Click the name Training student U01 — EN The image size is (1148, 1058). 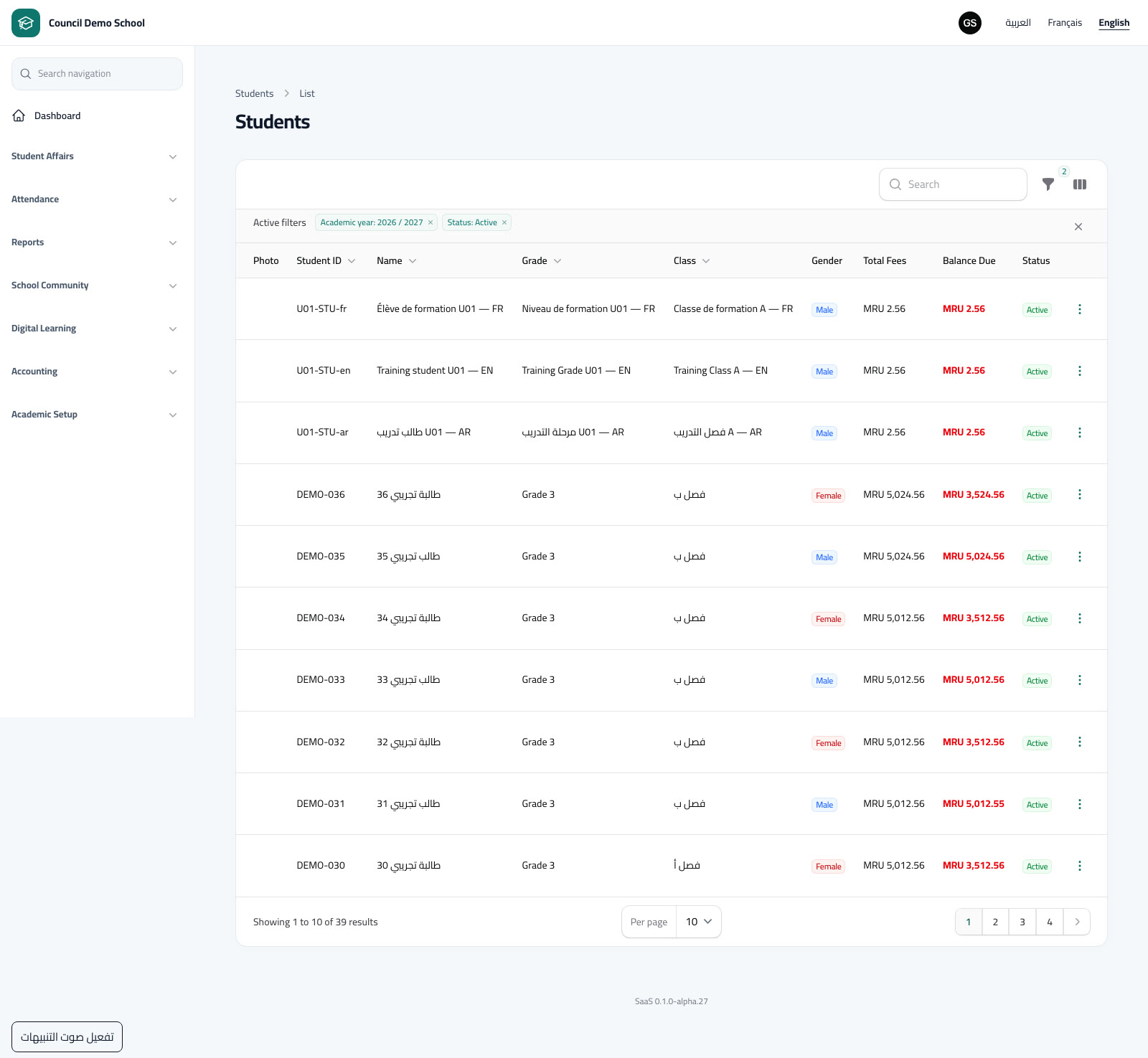(x=435, y=370)
